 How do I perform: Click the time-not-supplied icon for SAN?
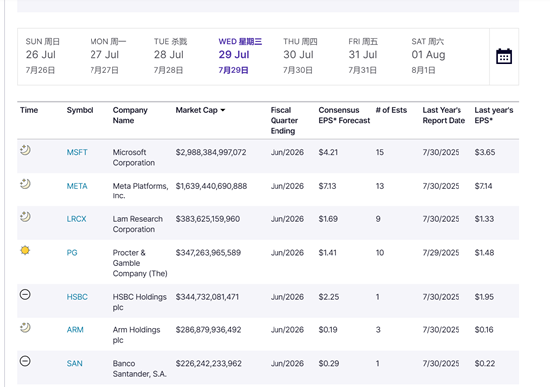[x=25, y=361]
